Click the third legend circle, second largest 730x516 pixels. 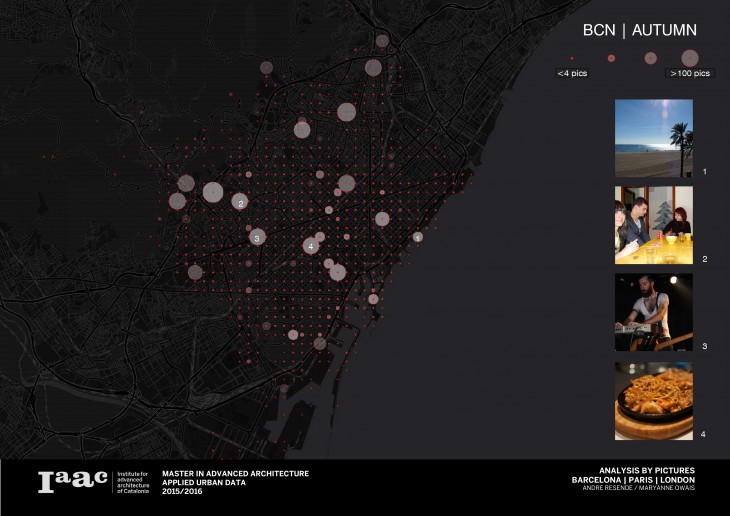650,58
